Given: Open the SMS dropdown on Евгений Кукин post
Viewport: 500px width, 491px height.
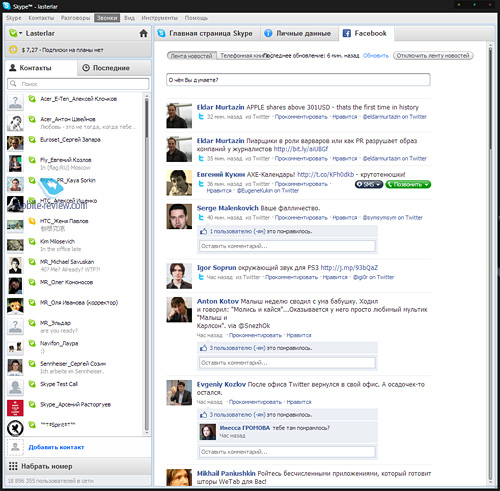Looking at the screenshot, I should click(369, 184).
